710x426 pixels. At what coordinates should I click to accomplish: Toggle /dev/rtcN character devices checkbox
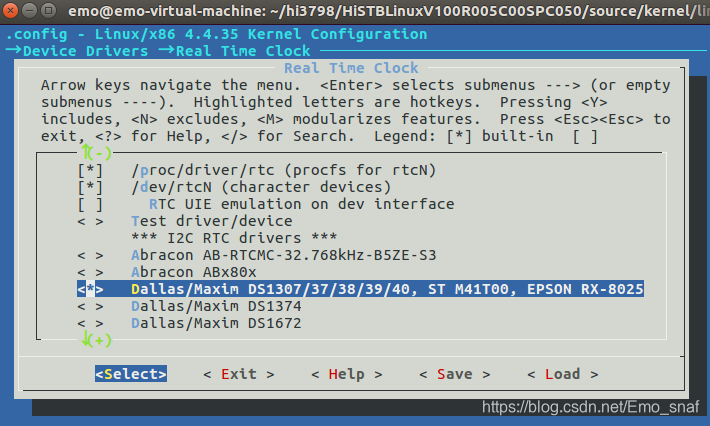coord(90,187)
